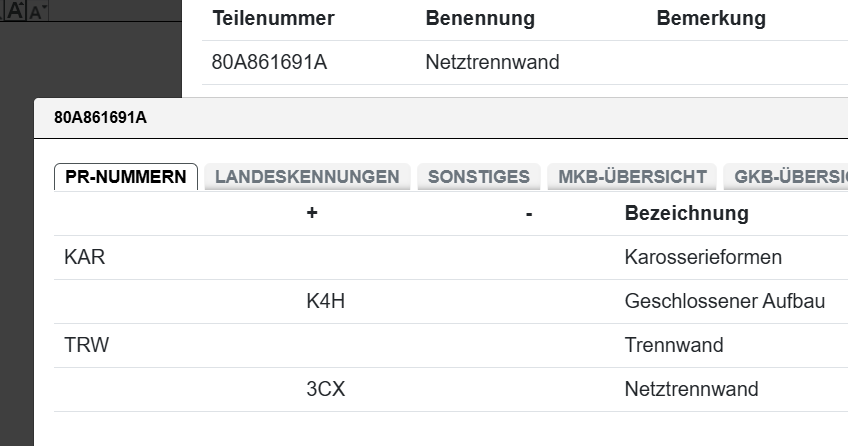Click the KAR row label
Image resolution: width=848 pixels, height=446 pixels.
click(x=84, y=257)
